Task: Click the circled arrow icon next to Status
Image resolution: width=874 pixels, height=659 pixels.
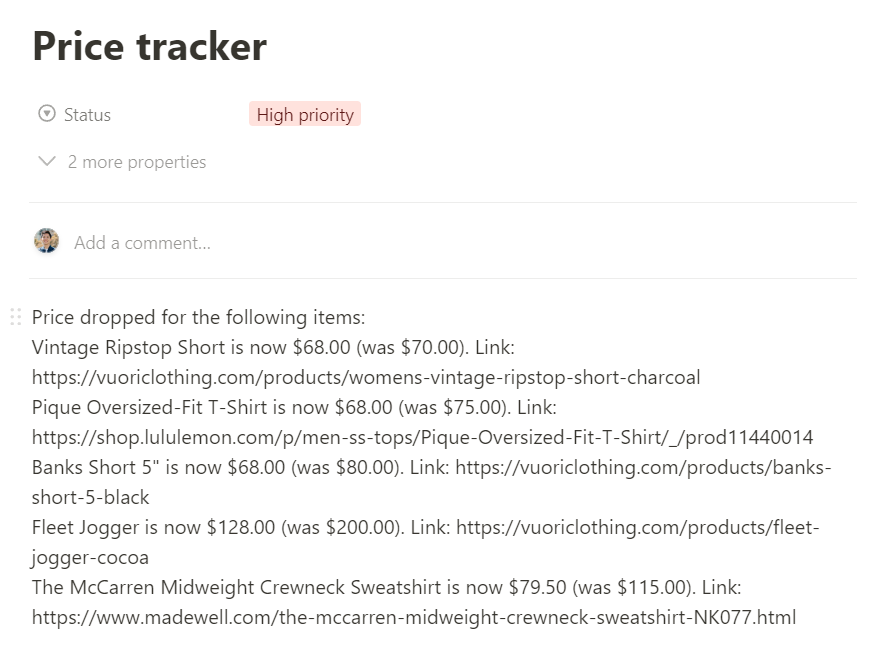Action: pos(46,114)
